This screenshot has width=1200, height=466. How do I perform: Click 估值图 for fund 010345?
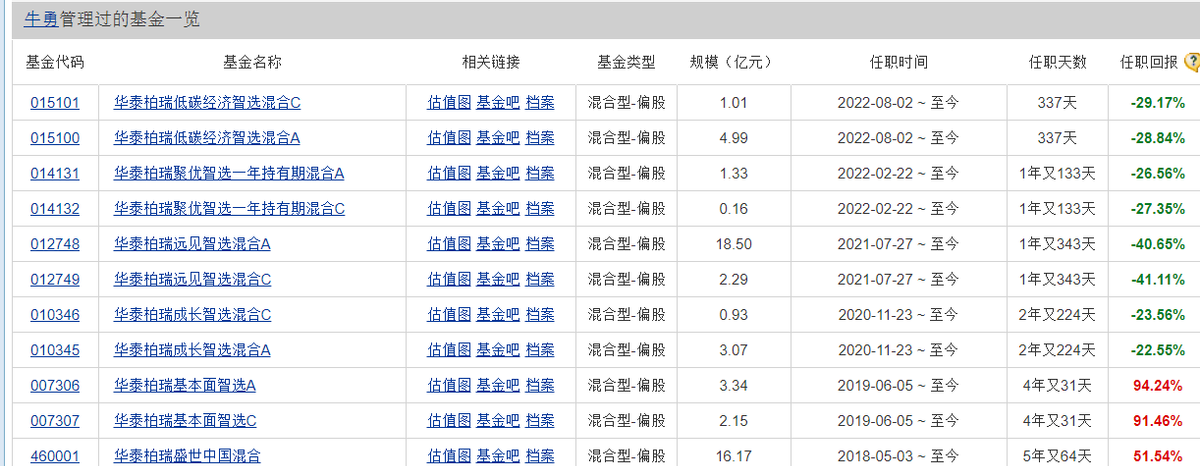[x=449, y=350]
